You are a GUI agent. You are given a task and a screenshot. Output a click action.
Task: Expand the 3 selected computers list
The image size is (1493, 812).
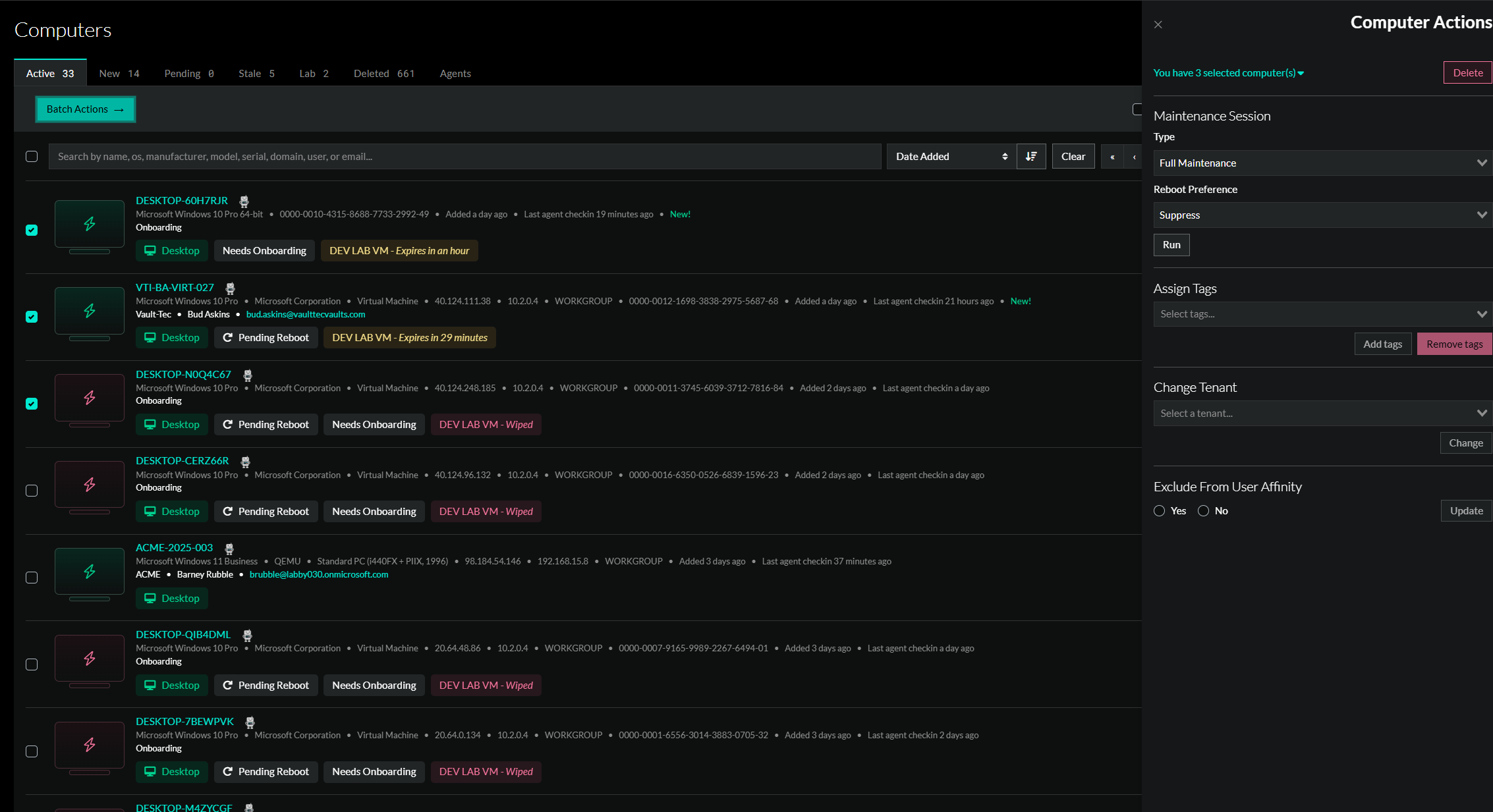(x=1229, y=73)
